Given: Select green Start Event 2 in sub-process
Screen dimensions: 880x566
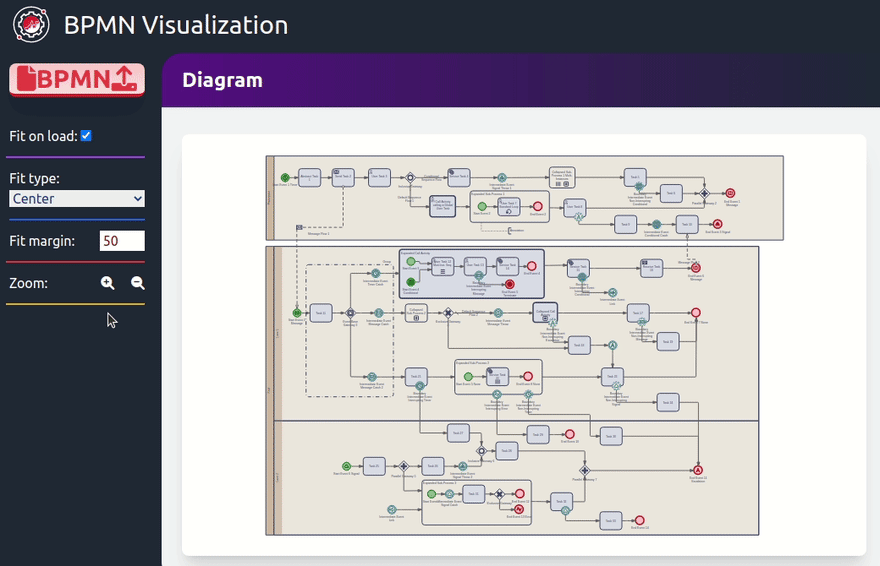Looking at the screenshot, I should point(482,206).
